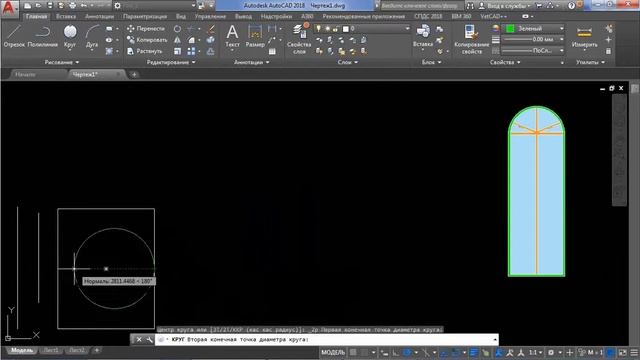Open the AutoCAD application menu logo

point(9,9)
